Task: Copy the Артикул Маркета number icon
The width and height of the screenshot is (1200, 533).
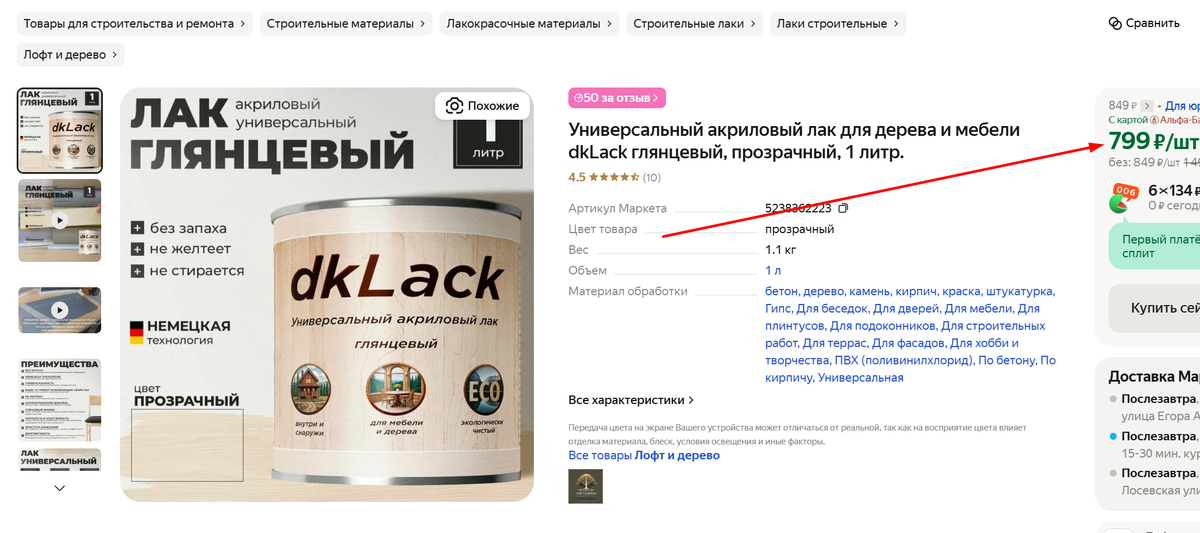Action: pyautogui.click(x=843, y=208)
